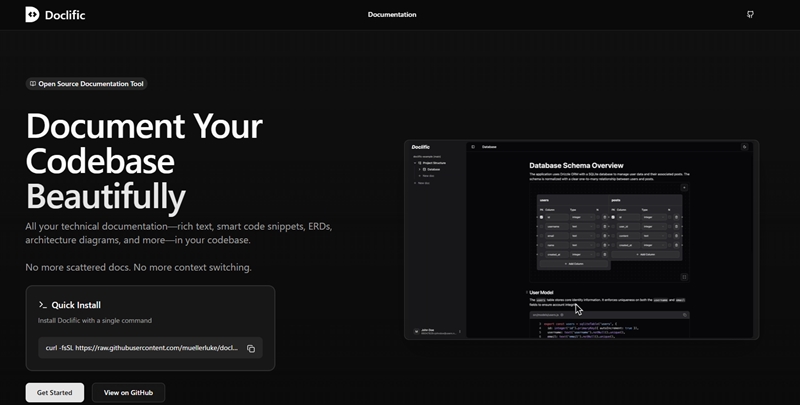Click the plus icon above the ERD tables
The image size is (800, 405).
683,187
